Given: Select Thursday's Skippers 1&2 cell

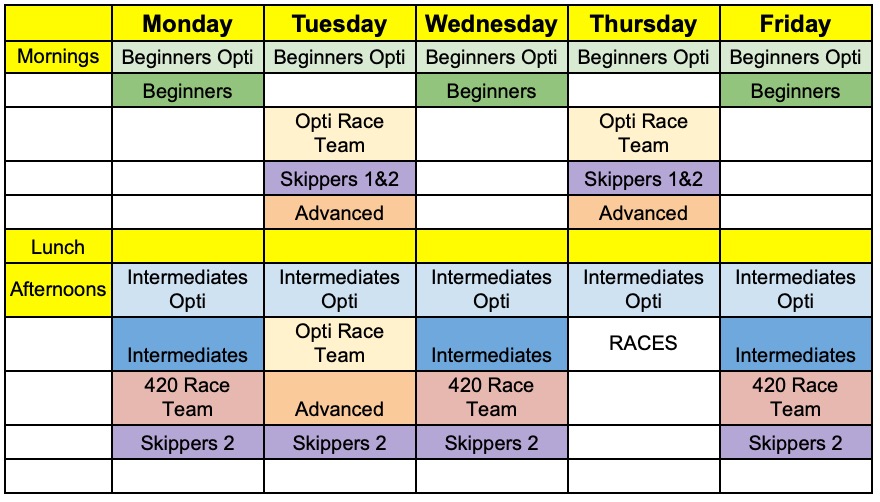Looking at the screenshot, I should coord(644,179).
